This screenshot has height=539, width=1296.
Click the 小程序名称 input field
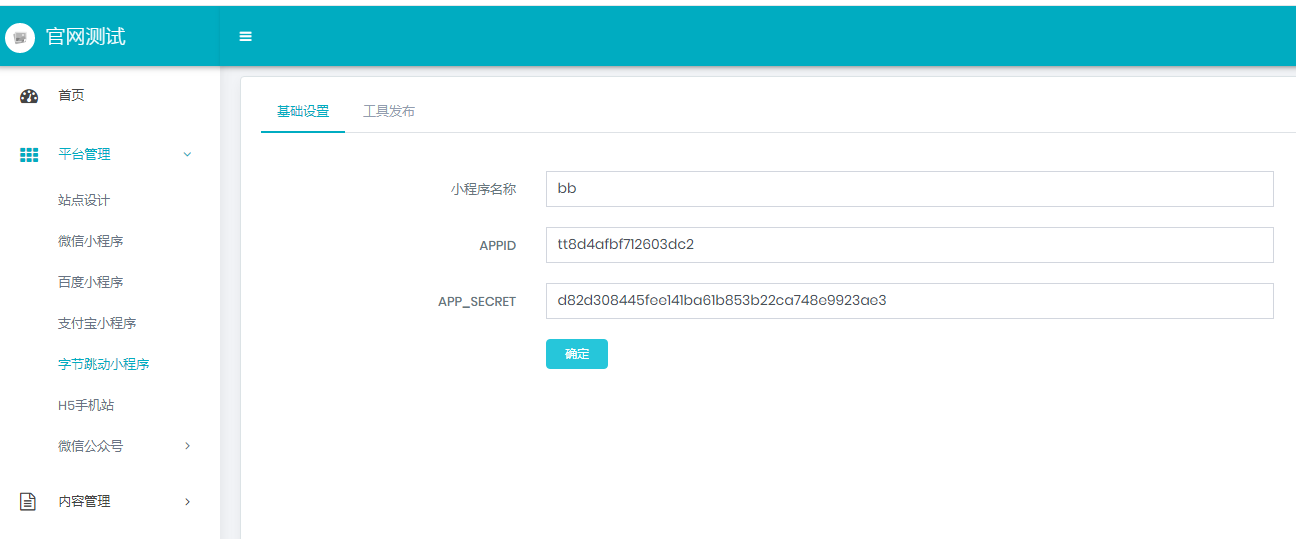coord(909,189)
